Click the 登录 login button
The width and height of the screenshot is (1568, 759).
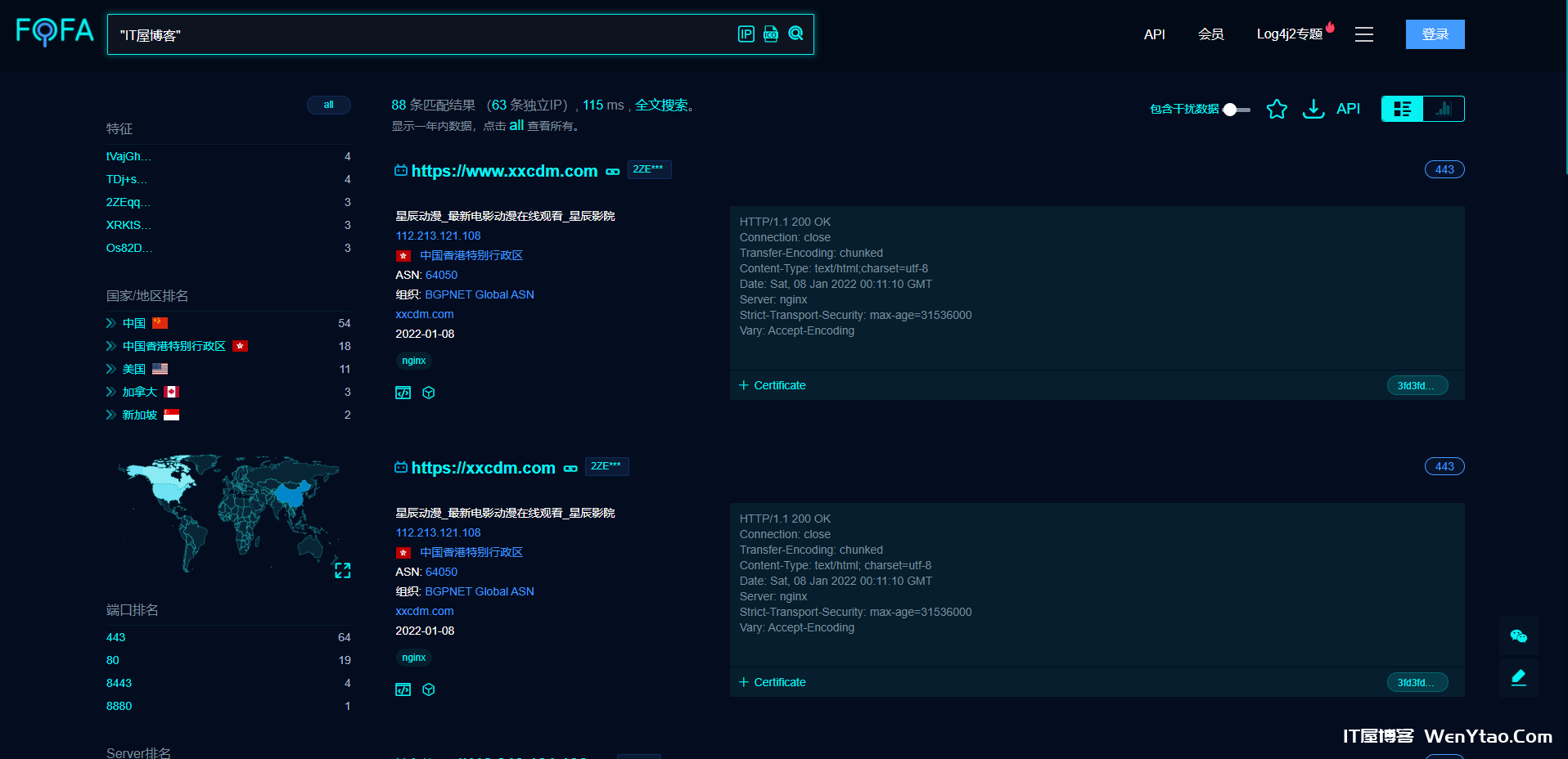coord(1435,34)
